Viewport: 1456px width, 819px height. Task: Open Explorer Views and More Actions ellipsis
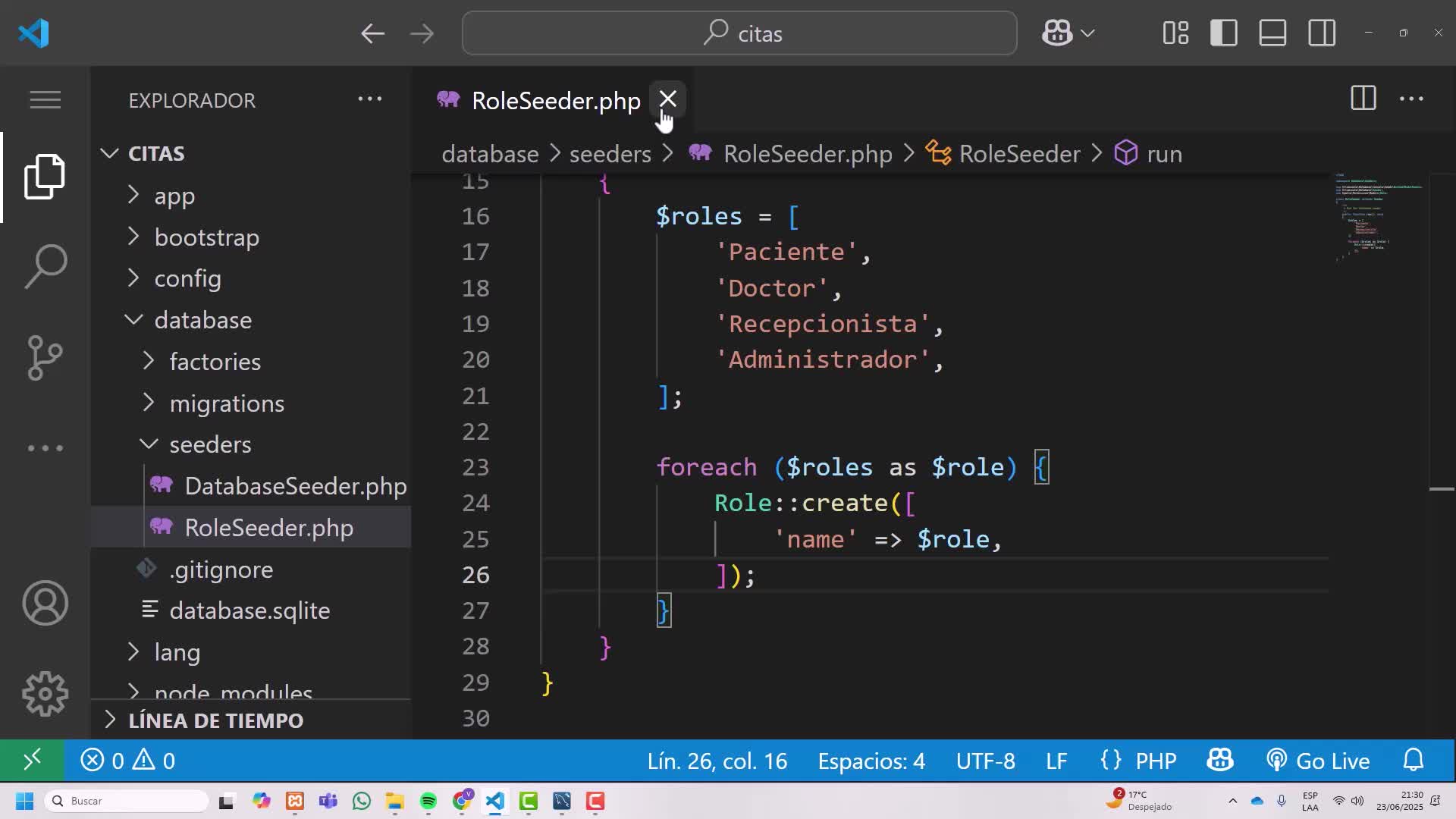[370, 99]
